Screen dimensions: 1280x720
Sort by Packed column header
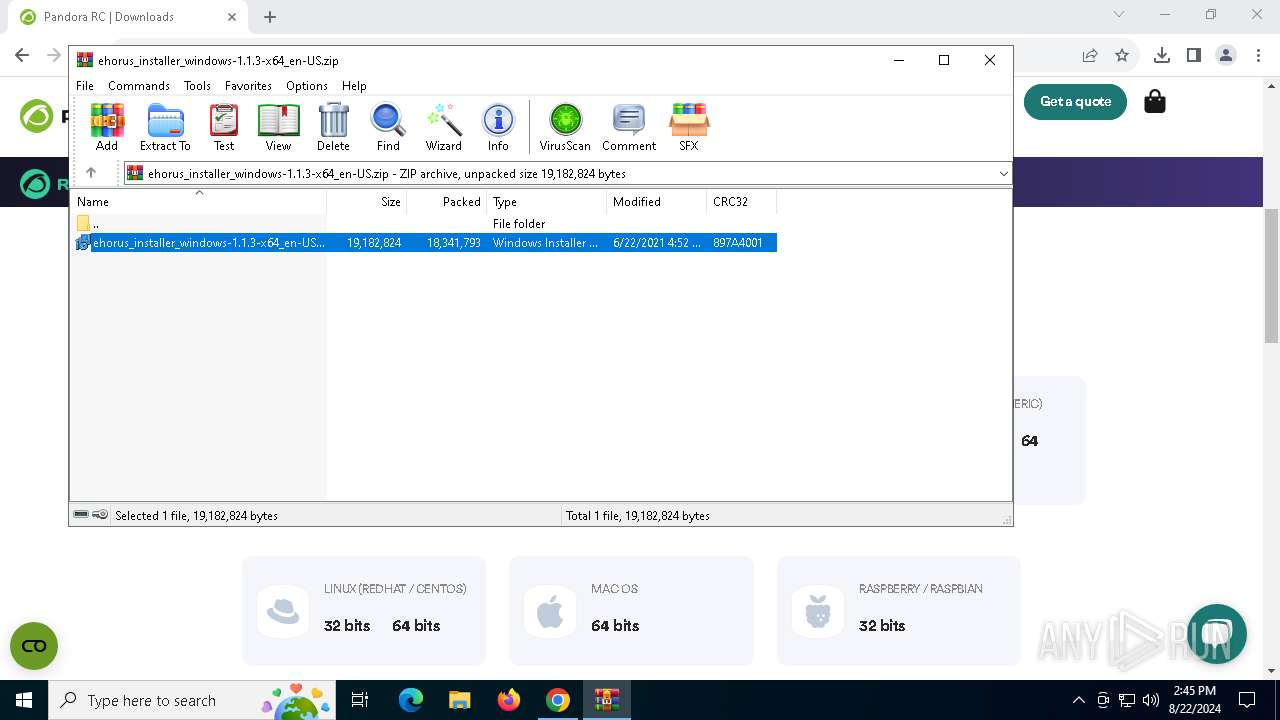pos(446,201)
